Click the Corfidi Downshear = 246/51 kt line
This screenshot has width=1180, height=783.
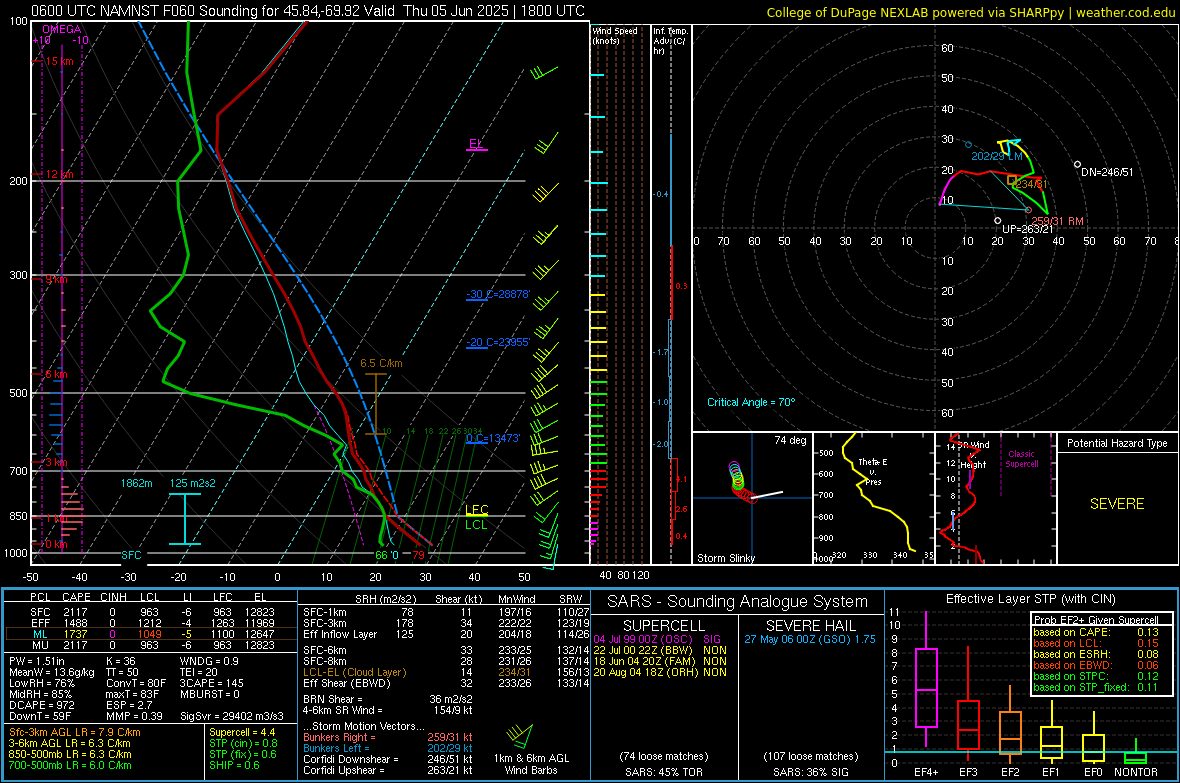(388, 760)
